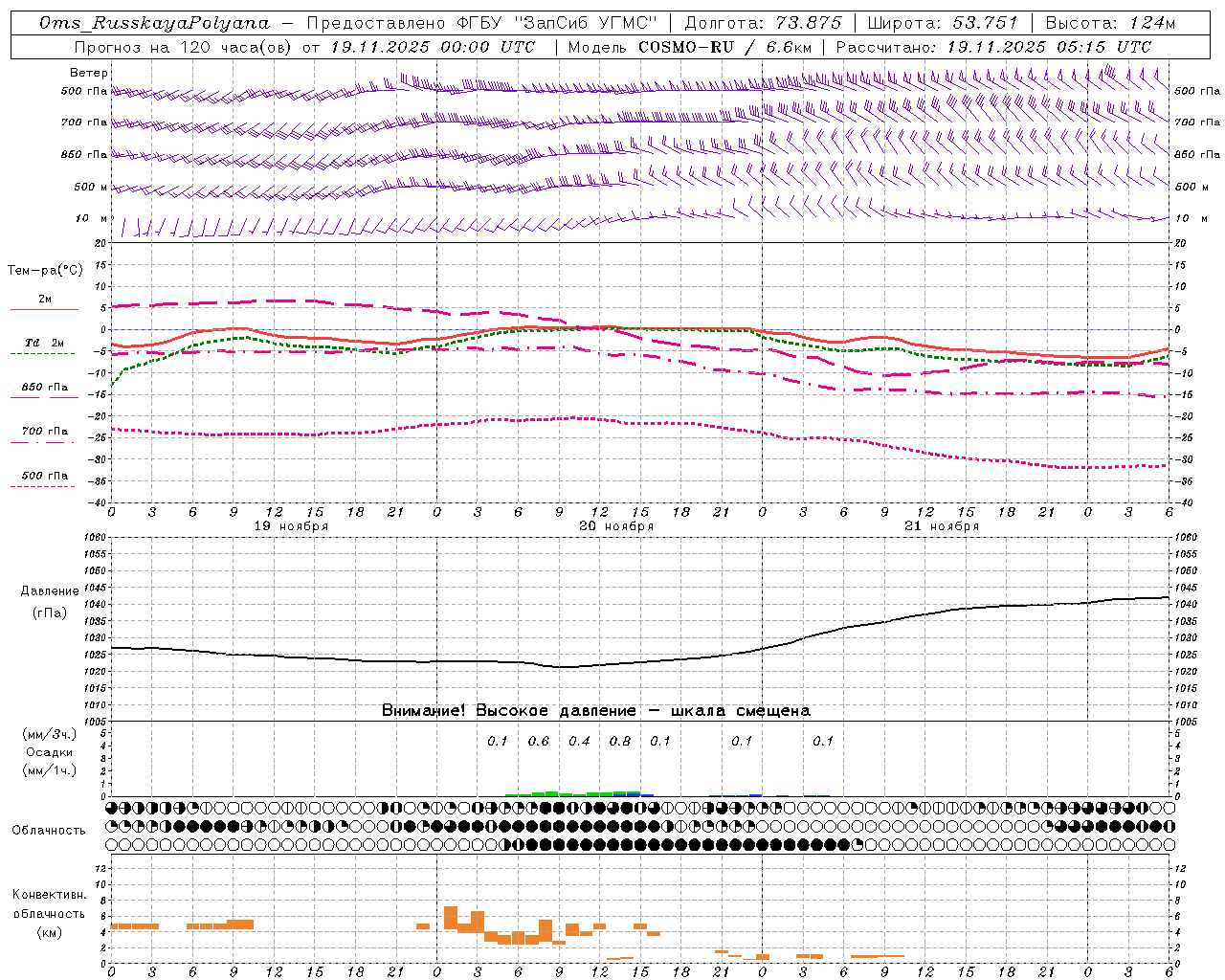Click the '850 гПа' temperature legend label
Viewport: 1225px width, 980px height.
coord(45,388)
